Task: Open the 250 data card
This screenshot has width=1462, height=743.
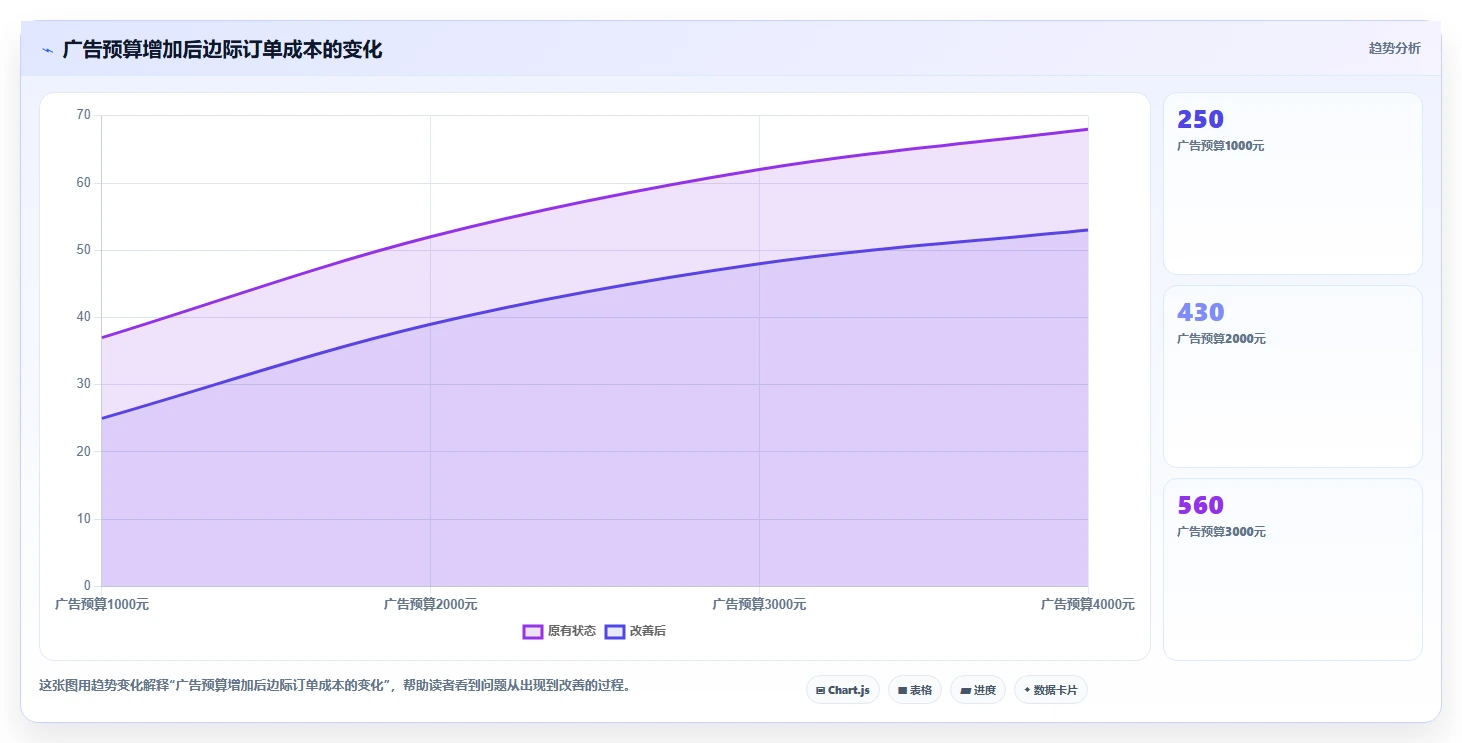Action: (x=1293, y=183)
